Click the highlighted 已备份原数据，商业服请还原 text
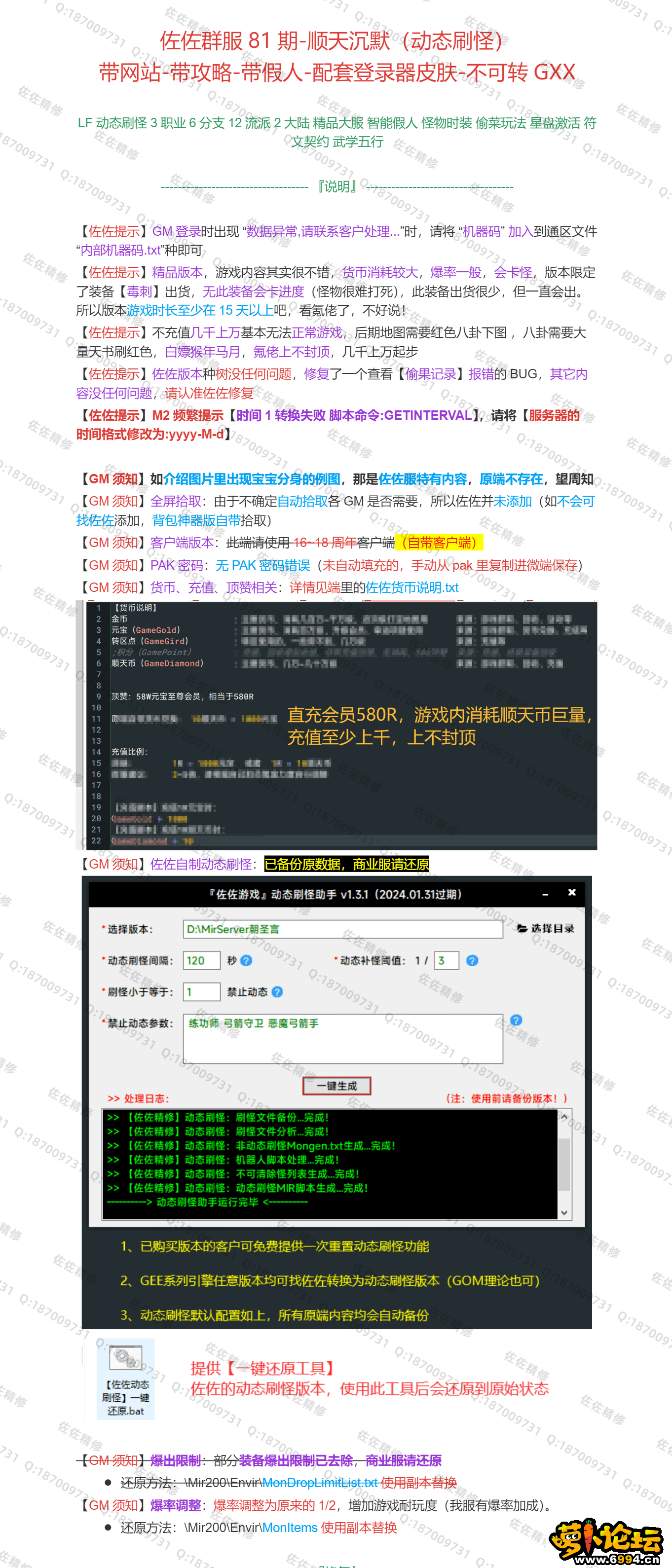The image size is (672, 1568). coord(346,864)
